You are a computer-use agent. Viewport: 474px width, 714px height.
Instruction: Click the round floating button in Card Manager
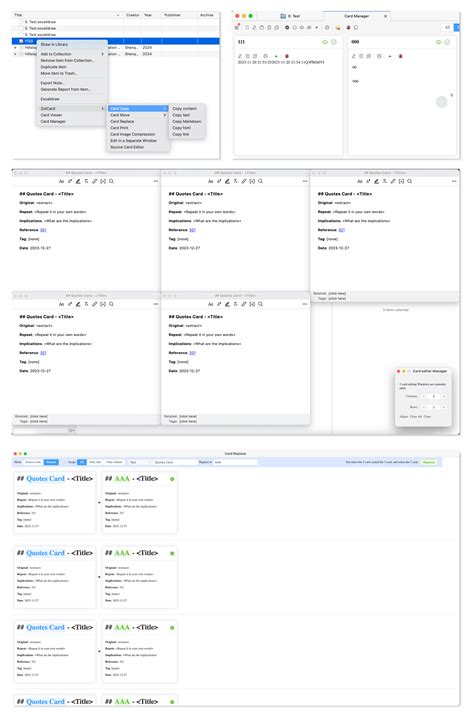pos(441,102)
